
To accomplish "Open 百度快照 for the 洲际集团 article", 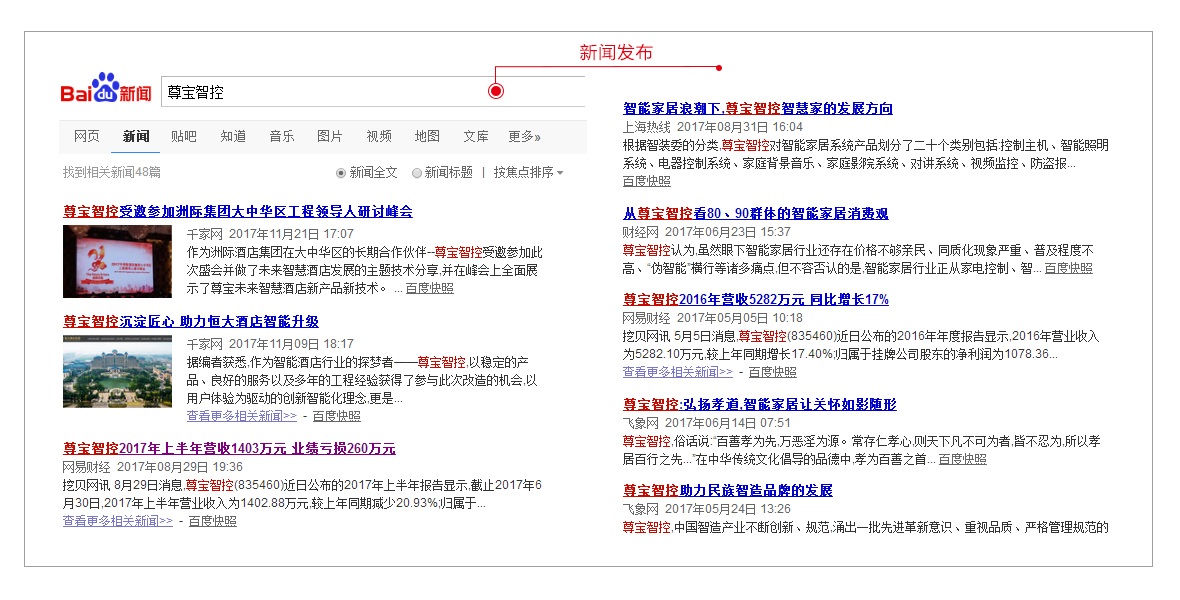I will (430, 288).
